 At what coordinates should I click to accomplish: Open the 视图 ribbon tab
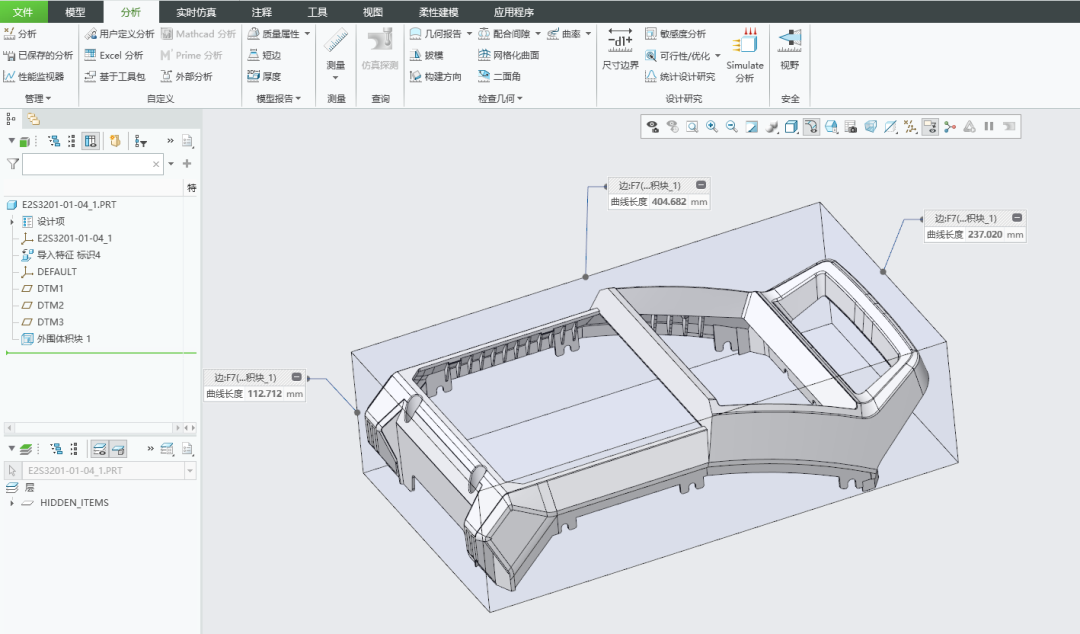point(373,12)
